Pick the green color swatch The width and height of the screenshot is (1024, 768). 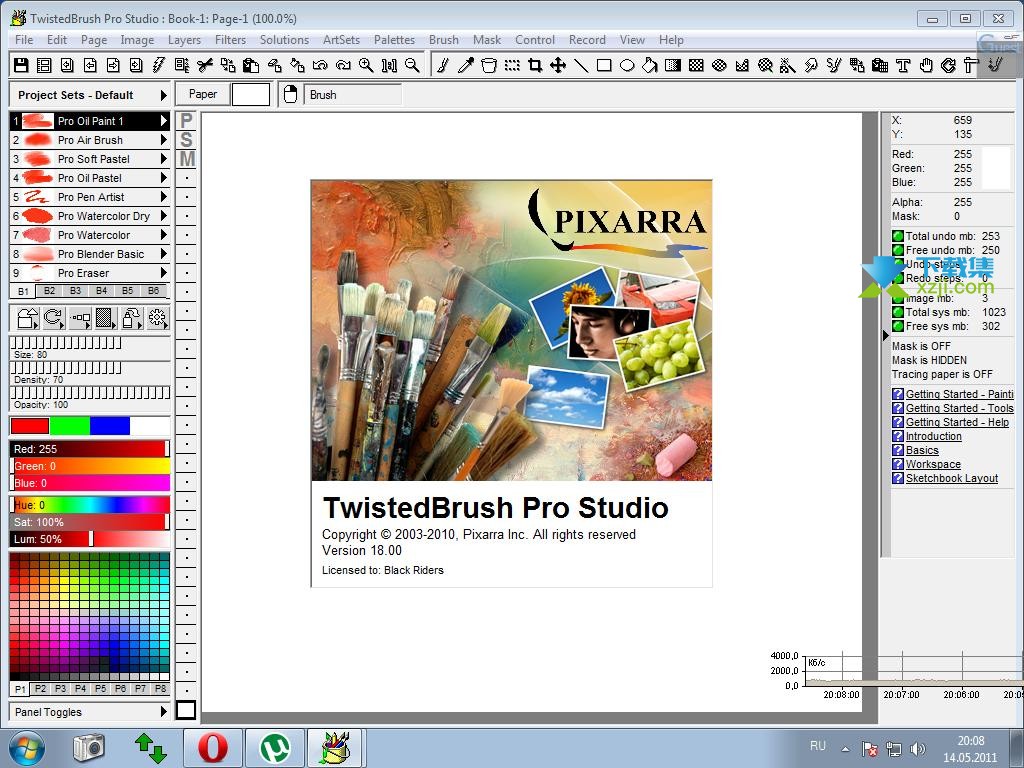[69, 426]
